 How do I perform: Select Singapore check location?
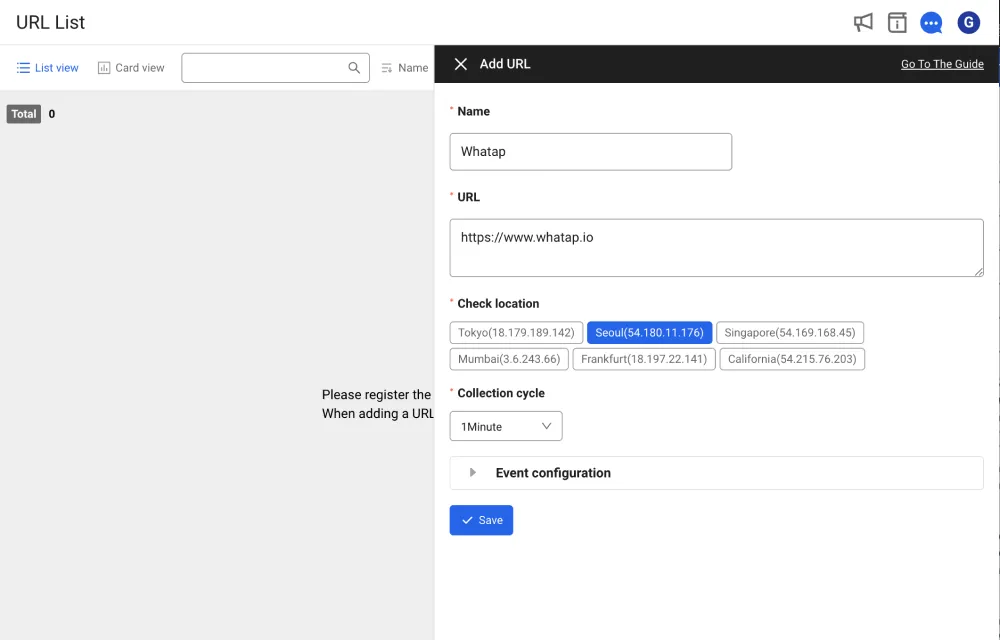(790, 333)
